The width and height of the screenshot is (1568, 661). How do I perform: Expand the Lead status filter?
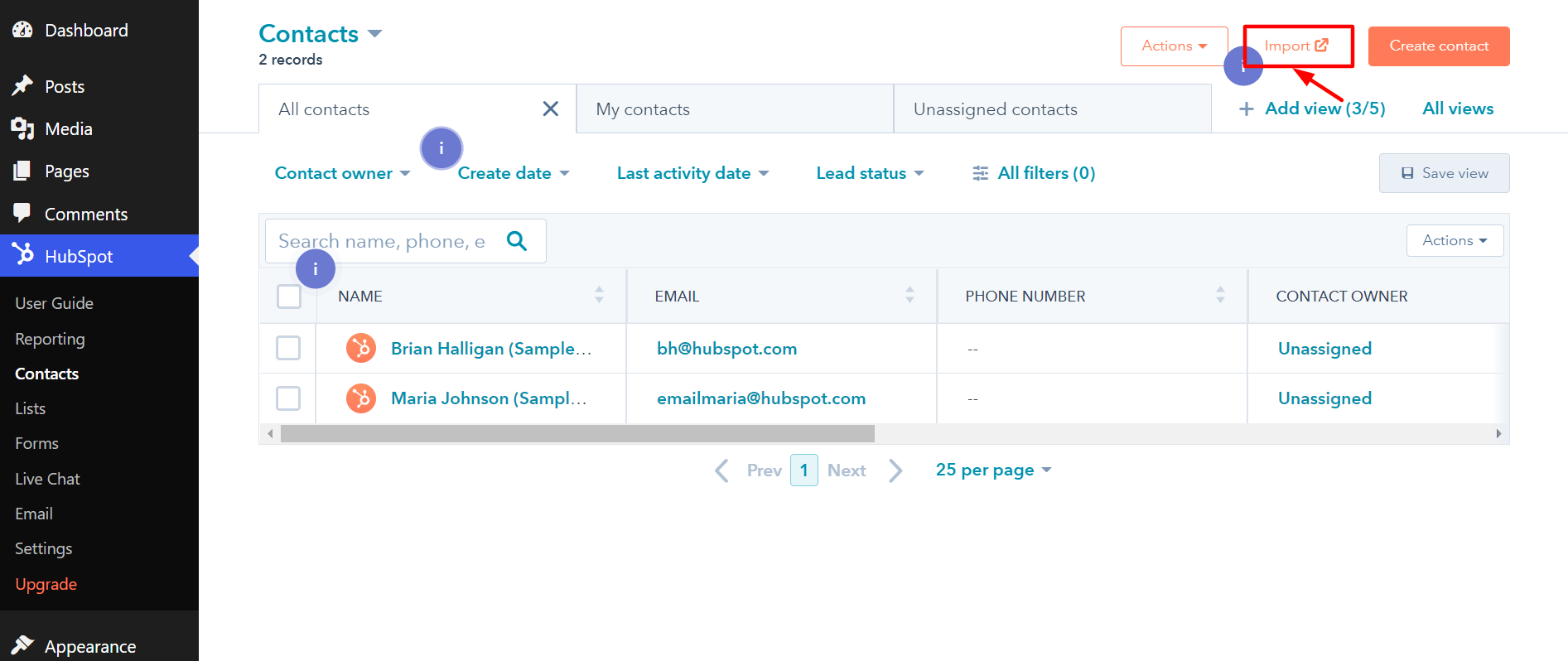tap(871, 173)
